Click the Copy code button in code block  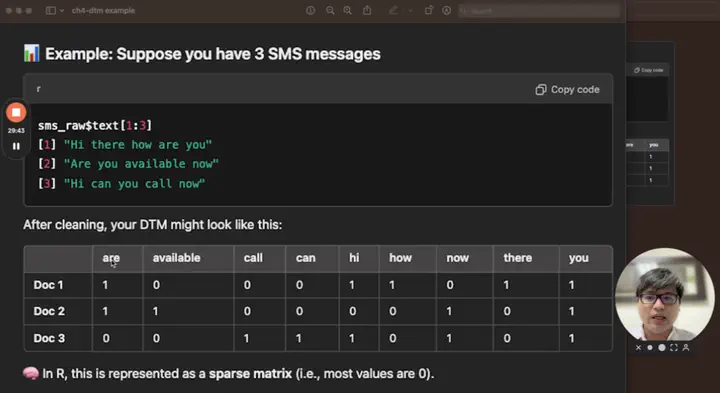(x=568, y=90)
